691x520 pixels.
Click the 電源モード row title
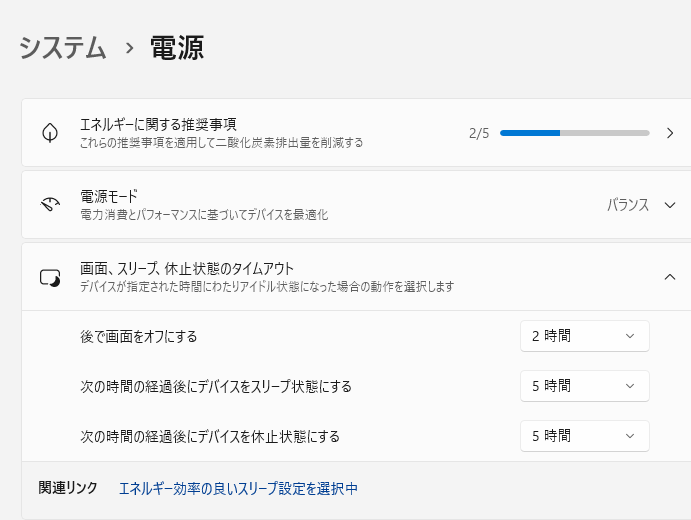(x=109, y=197)
